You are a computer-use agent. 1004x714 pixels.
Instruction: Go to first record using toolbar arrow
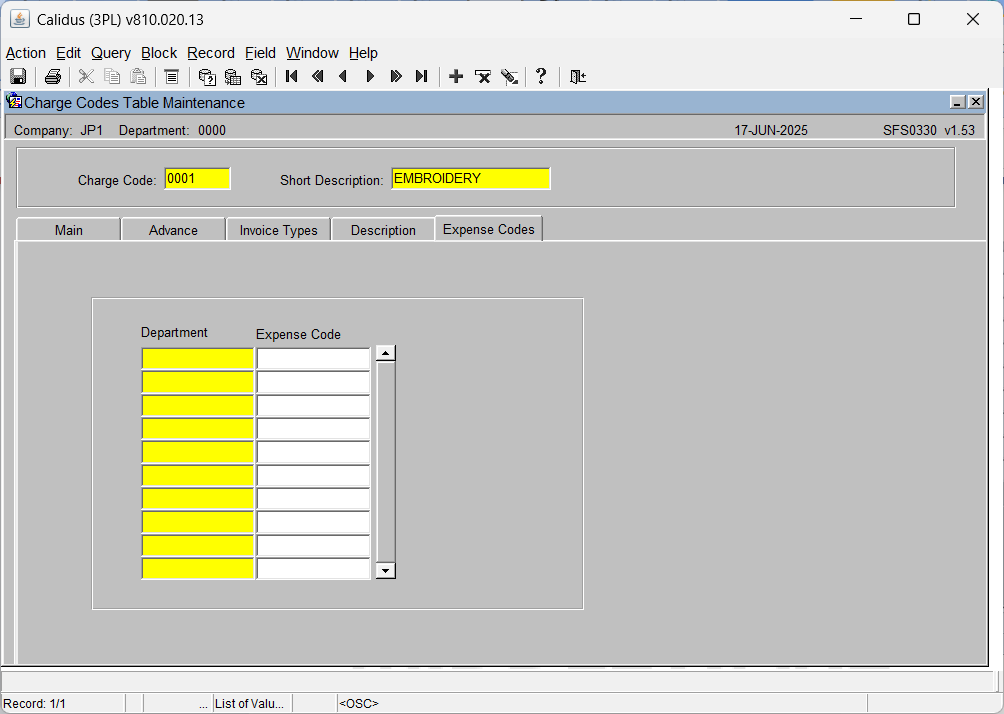click(292, 77)
